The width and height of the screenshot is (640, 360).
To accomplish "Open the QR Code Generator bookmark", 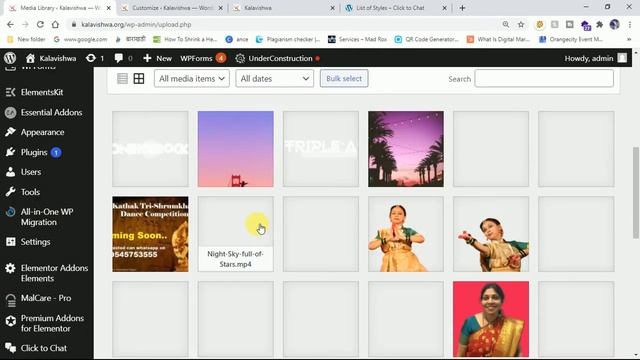I will (427, 39).
